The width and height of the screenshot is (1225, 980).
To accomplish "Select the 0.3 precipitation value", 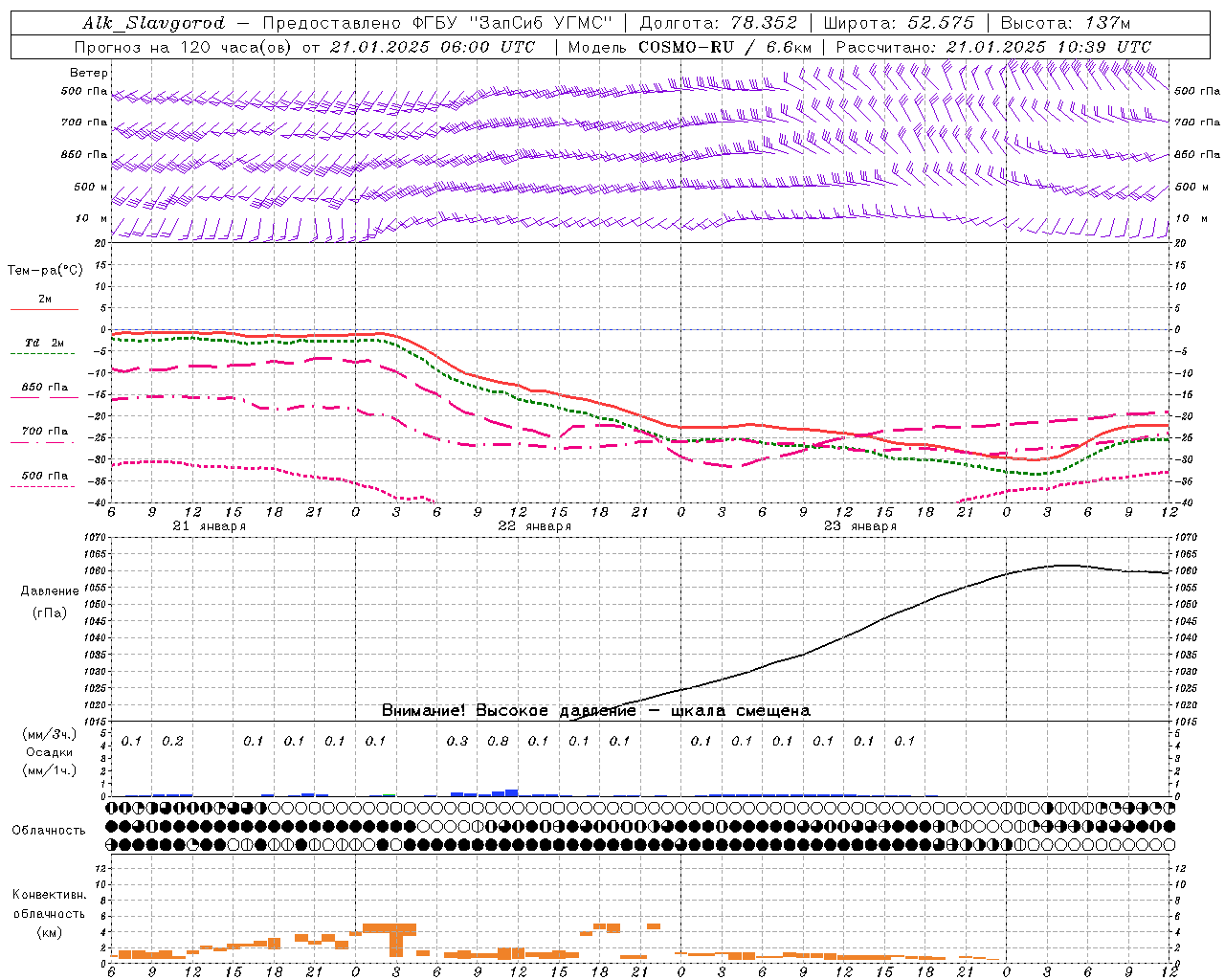I will pos(457,741).
